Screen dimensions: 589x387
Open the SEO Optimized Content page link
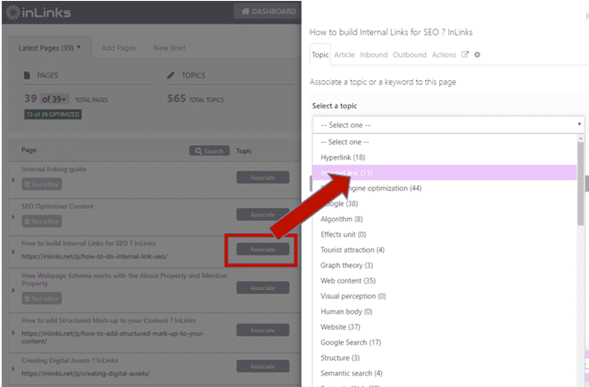(57, 206)
